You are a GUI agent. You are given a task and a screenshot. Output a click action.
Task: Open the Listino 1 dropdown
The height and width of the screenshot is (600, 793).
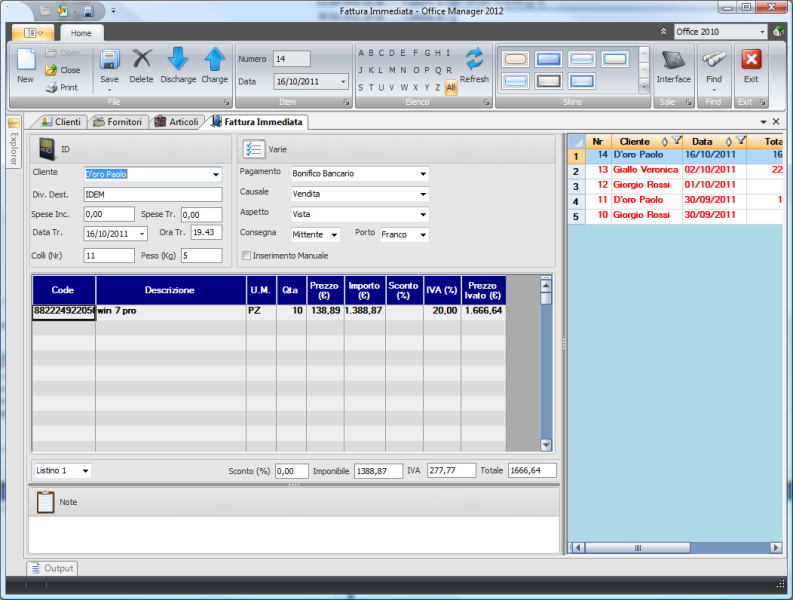85,471
